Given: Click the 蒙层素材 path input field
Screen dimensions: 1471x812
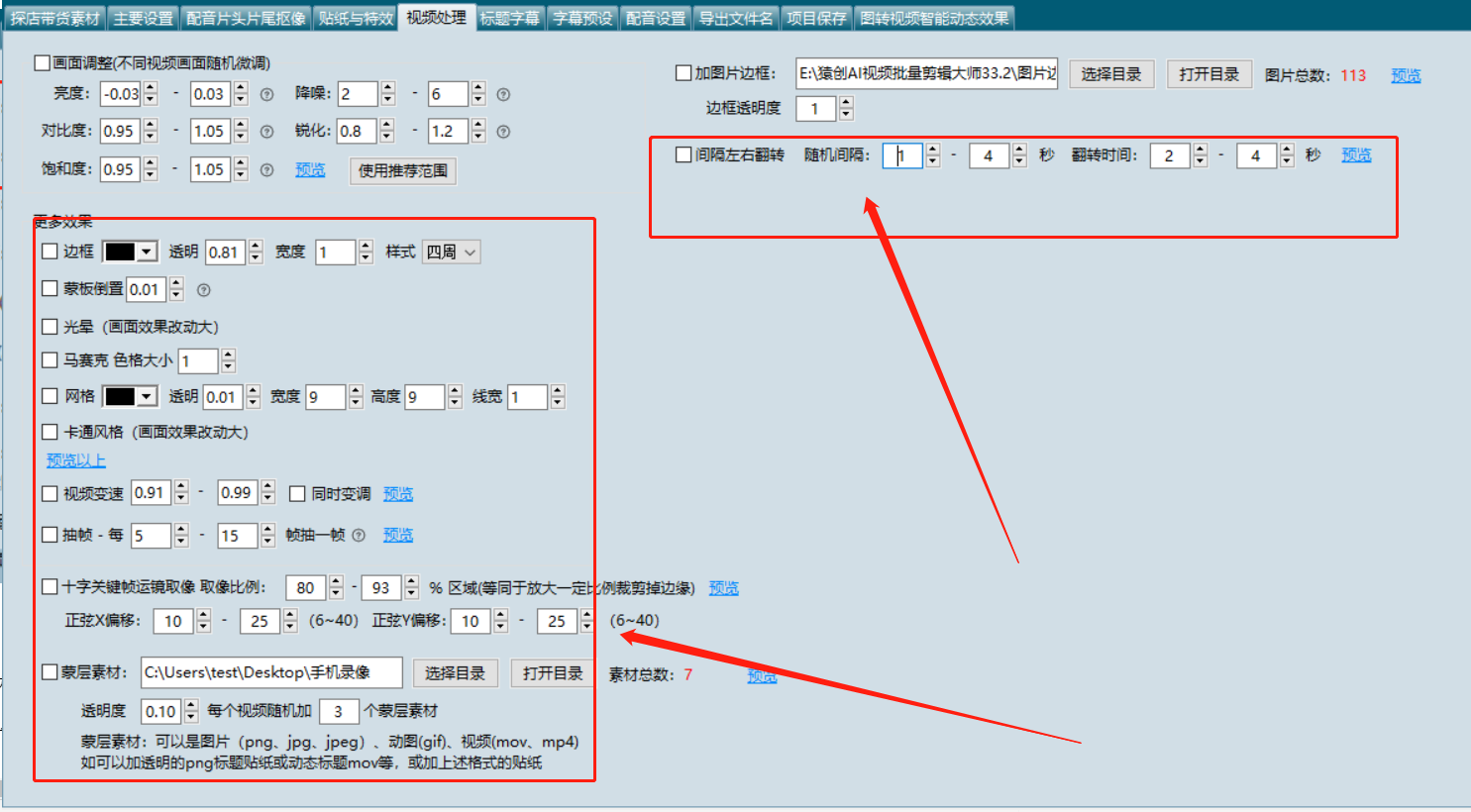Looking at the screenshot, I should (271, 672).
